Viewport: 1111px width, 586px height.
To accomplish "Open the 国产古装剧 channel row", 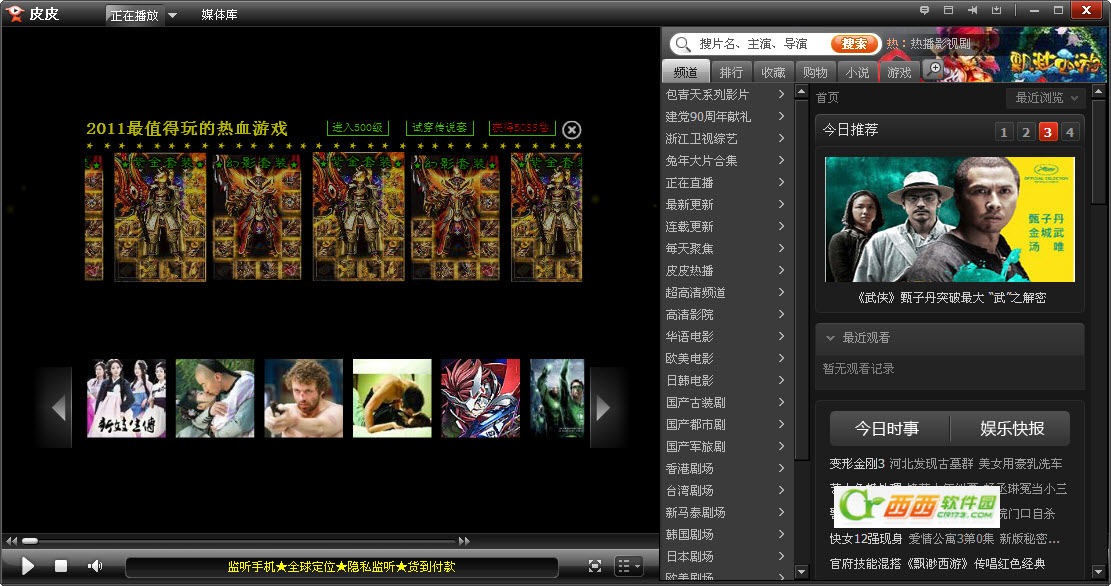I will coord(726,402).
